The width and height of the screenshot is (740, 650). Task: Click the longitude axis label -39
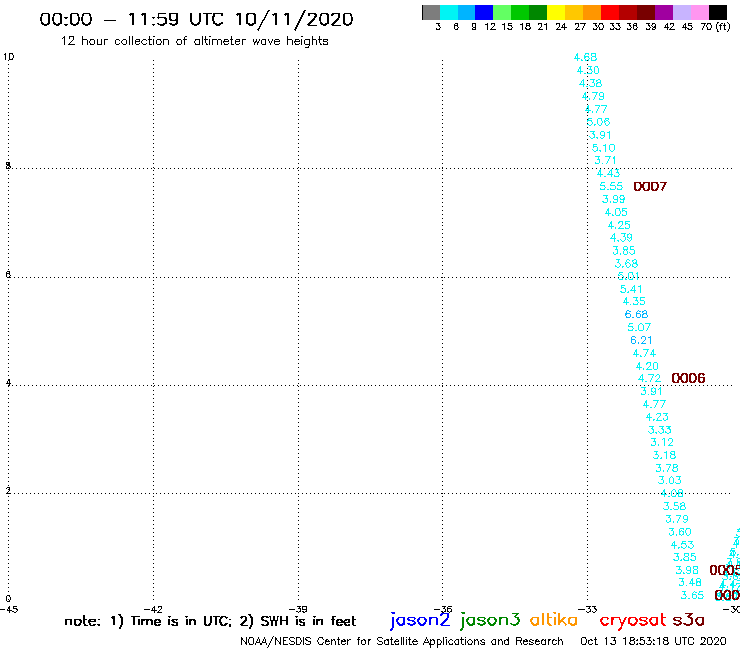[x=298, y=609]
